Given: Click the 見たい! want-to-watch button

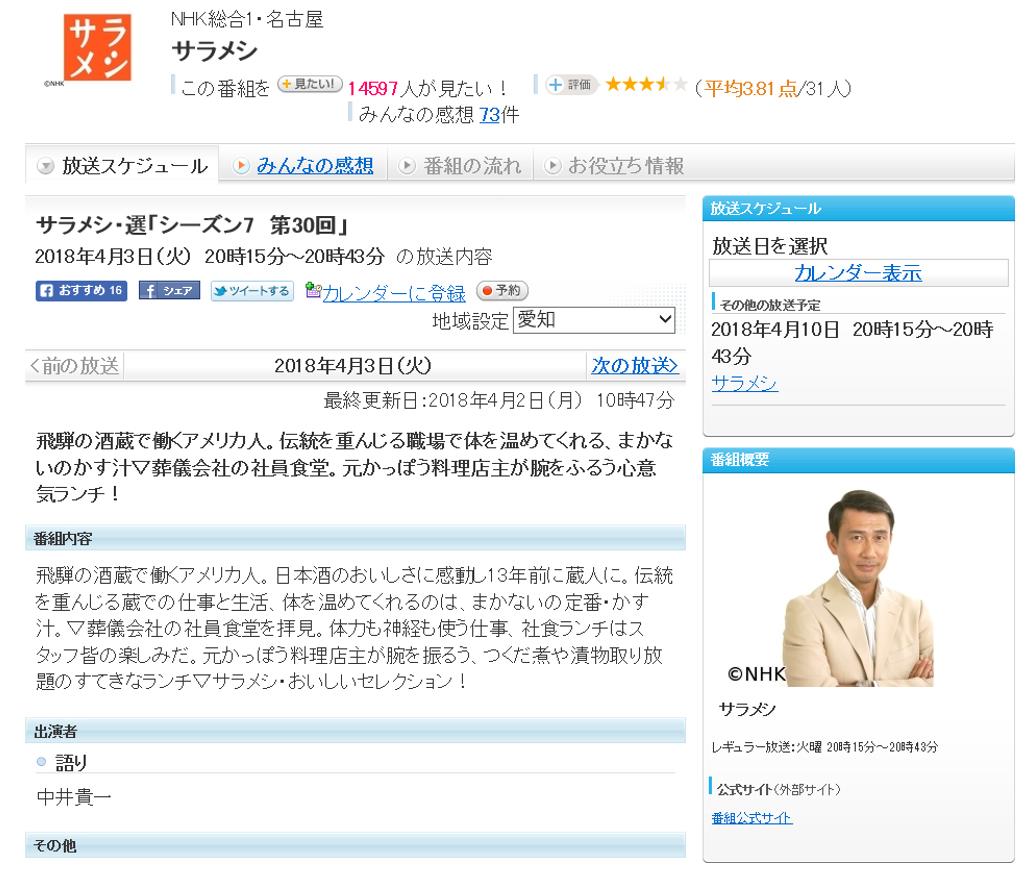Looking at the screenshot, I should (310, 85).
